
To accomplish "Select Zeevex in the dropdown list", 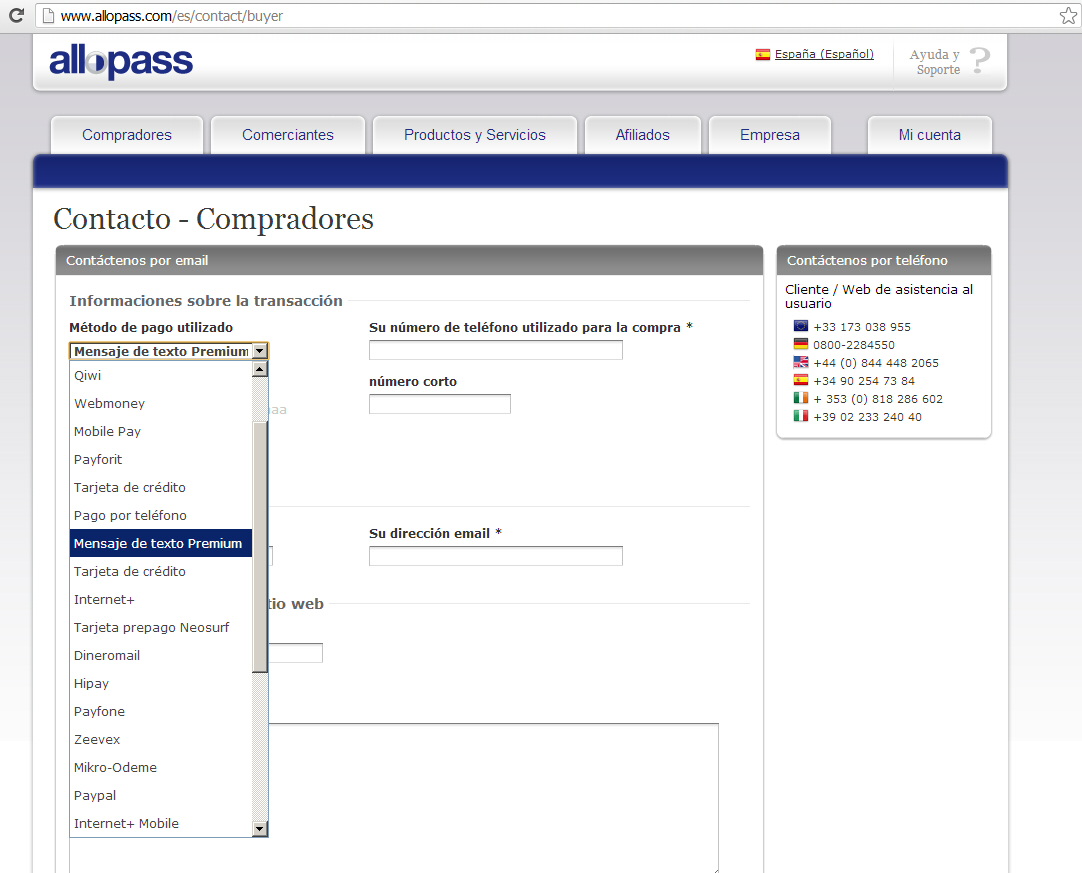I will tap(161, 740).
